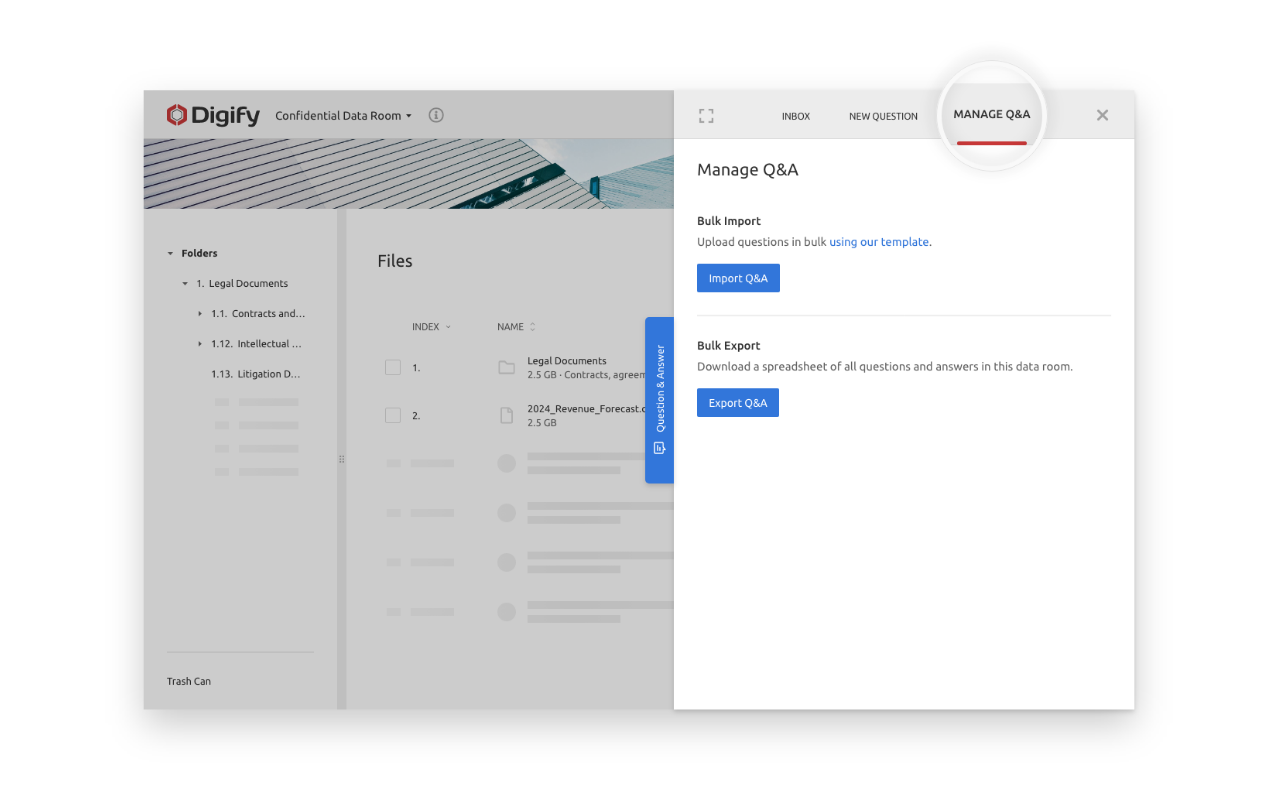Click the Digify logo

[213, 115]
